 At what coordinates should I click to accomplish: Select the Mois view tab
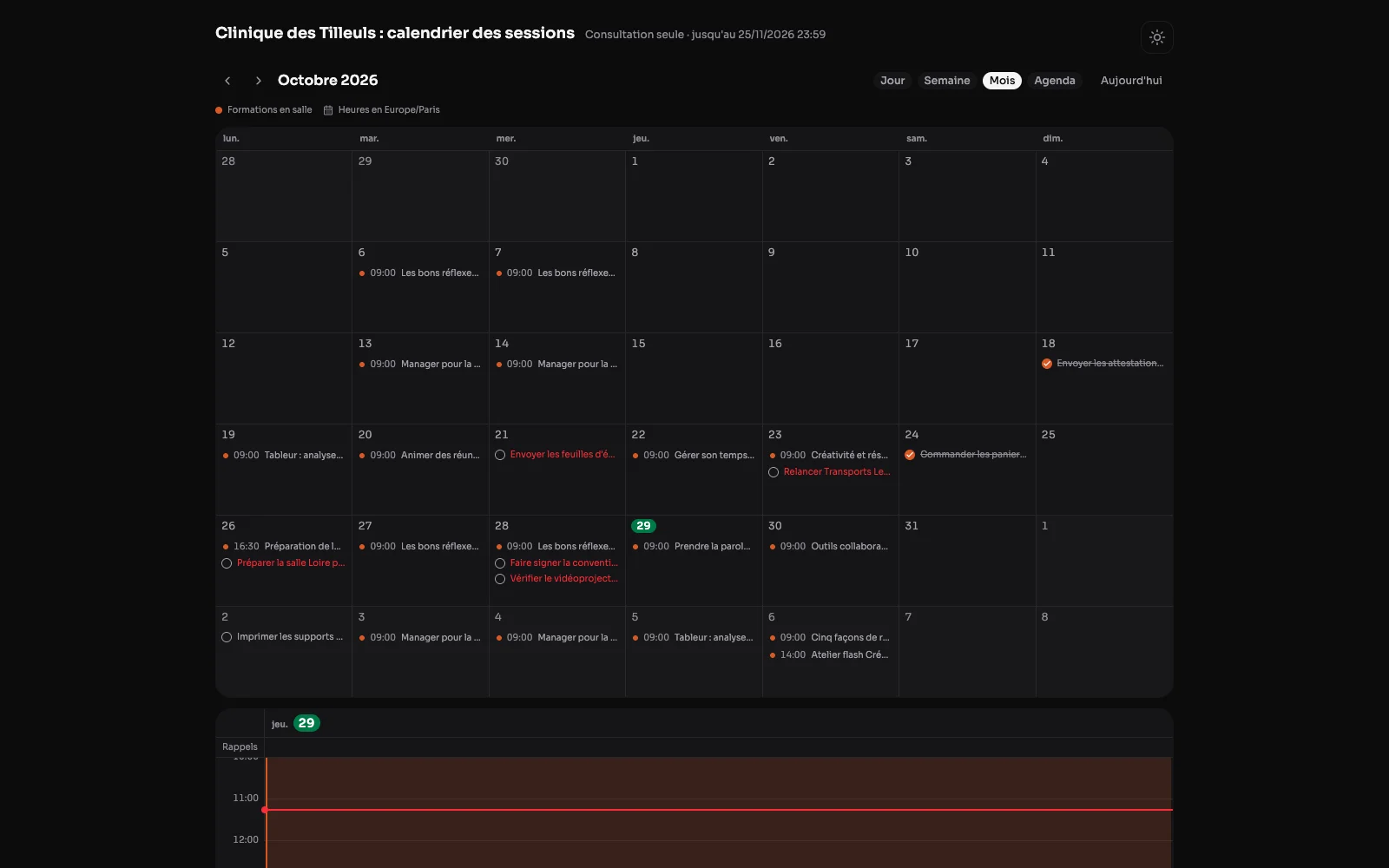coord(1002,81)
